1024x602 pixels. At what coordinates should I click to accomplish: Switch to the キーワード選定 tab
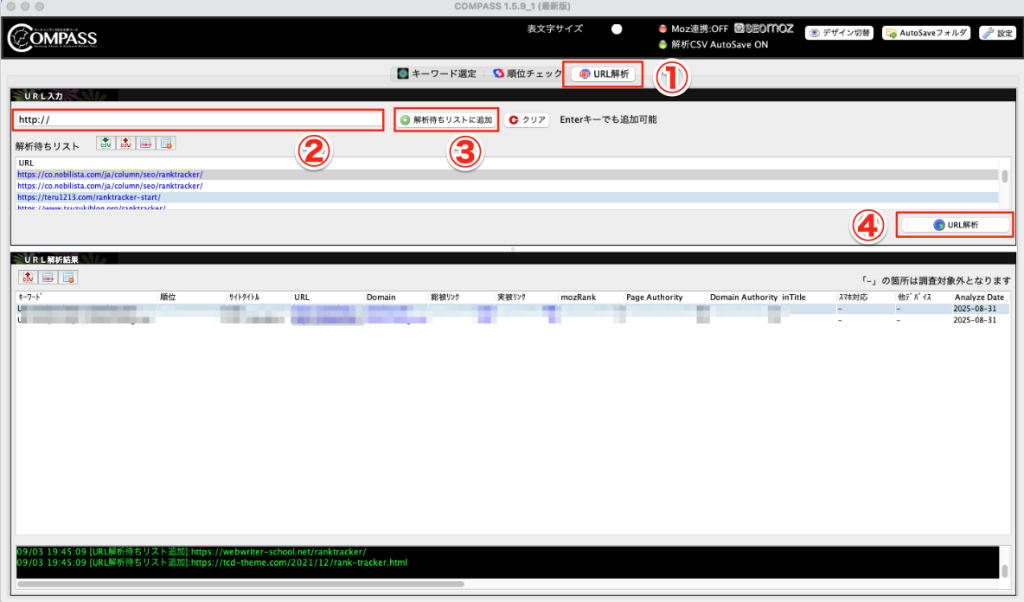437,74
